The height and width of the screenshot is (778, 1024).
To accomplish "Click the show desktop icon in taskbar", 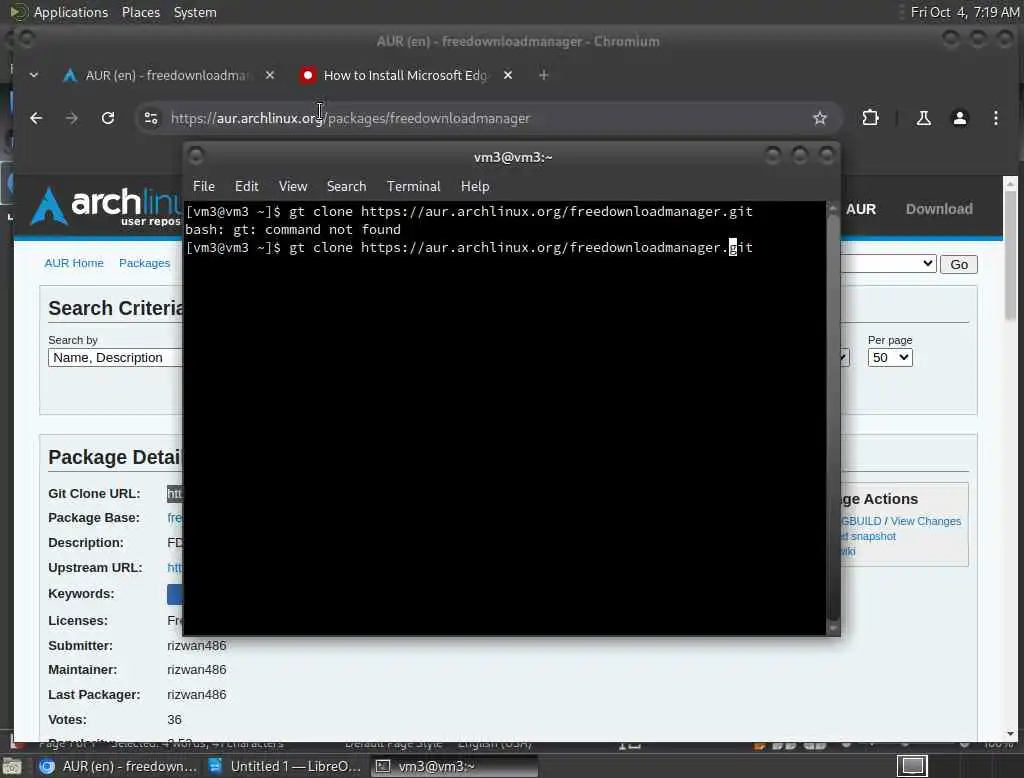I will coord(12,766).
